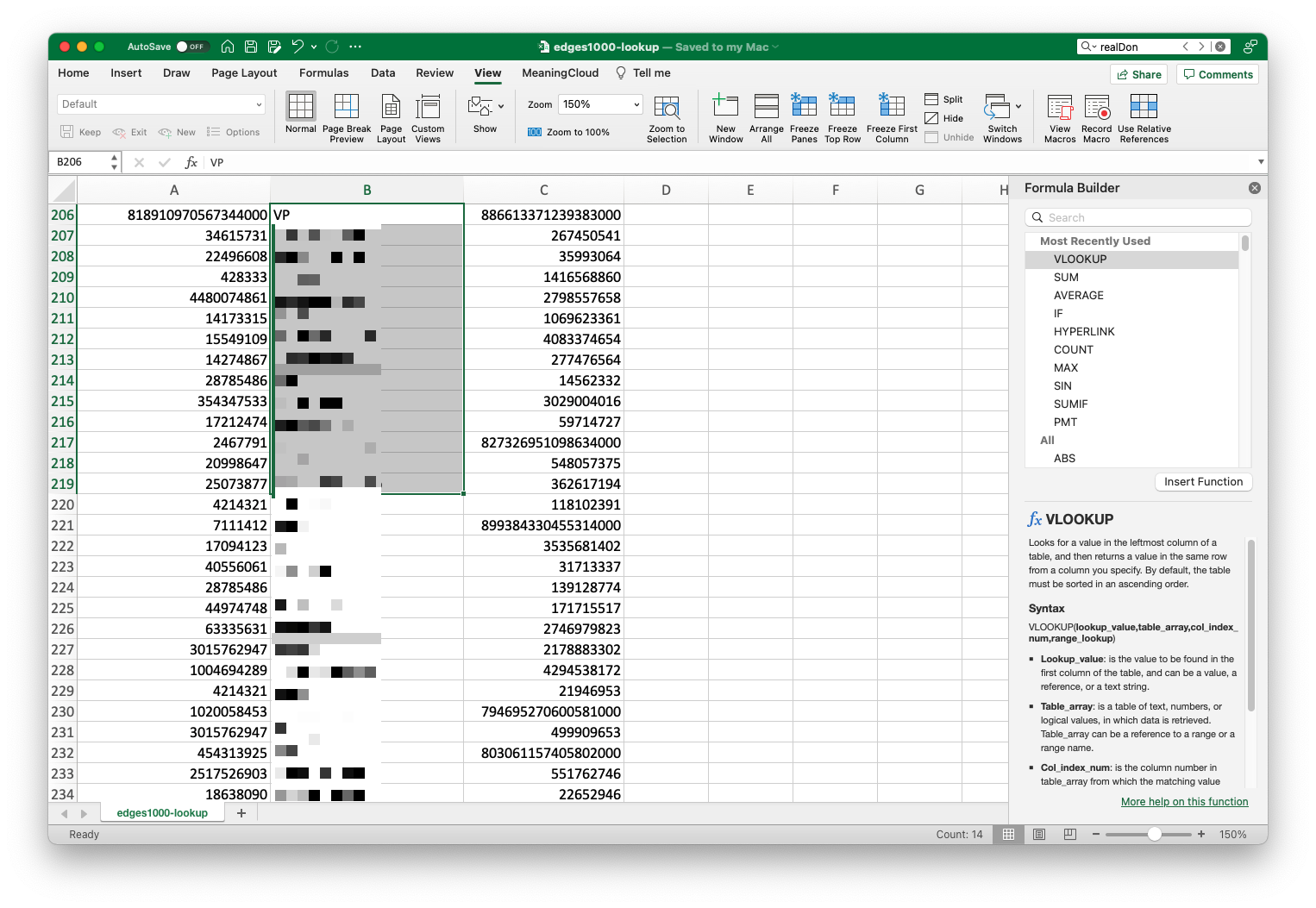Switch to the Formulas ribbon tab
Screen dimensions: 1316x908
click(x=323, y=73)
